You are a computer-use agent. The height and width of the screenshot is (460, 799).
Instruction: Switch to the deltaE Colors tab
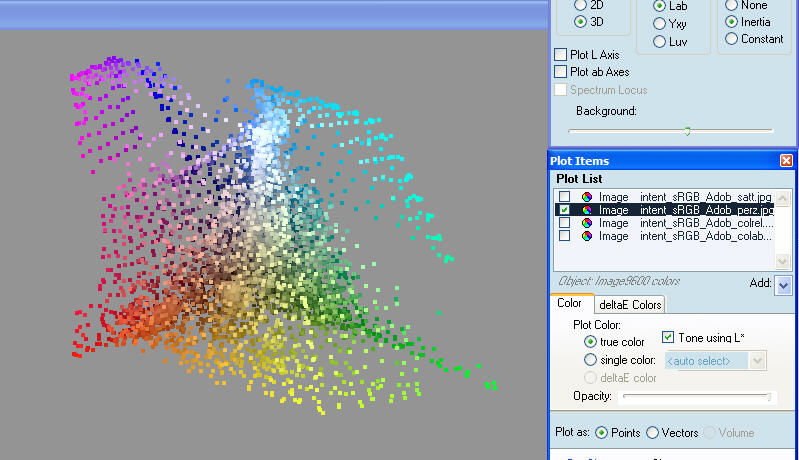tap(631, 305)
